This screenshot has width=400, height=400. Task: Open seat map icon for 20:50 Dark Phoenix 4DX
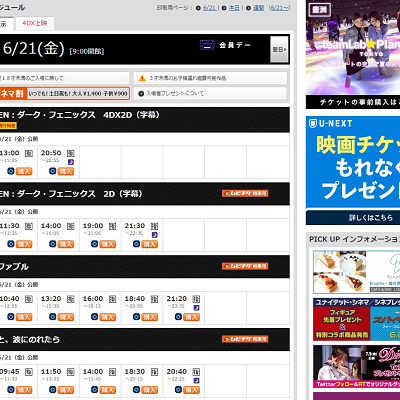(70, 153)
